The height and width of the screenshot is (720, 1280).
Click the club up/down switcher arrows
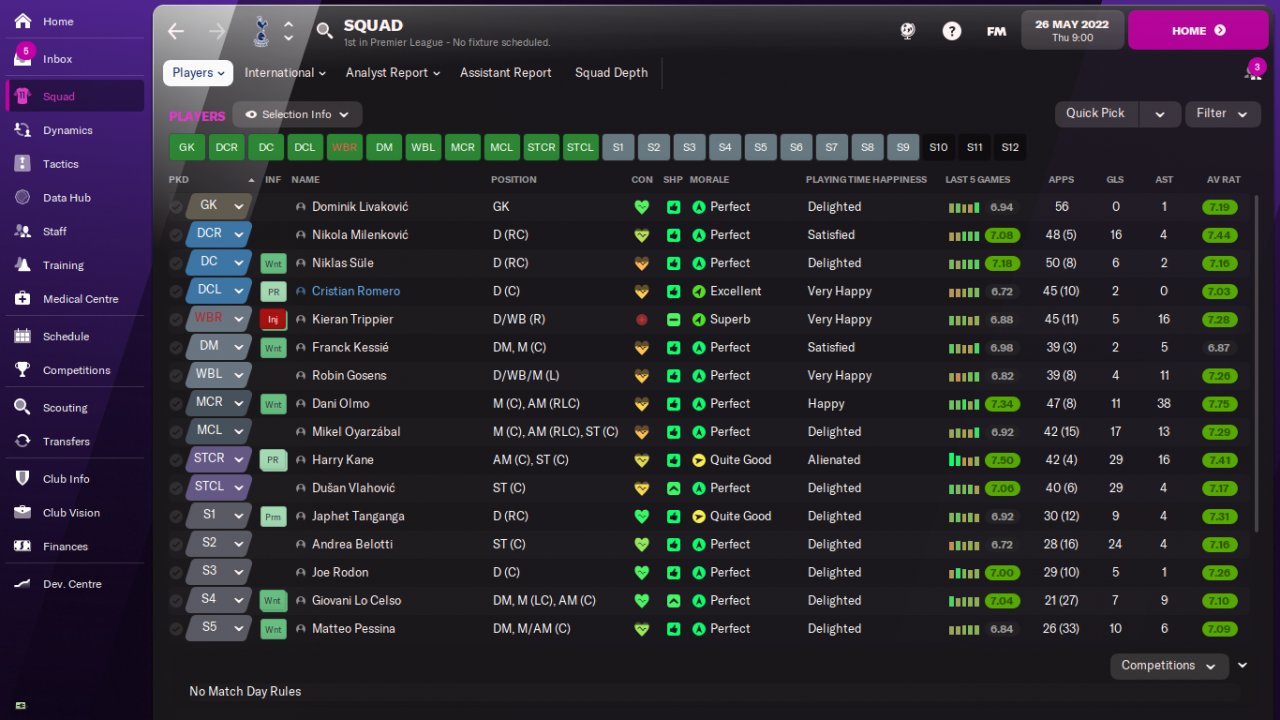[x=288, y=31]
